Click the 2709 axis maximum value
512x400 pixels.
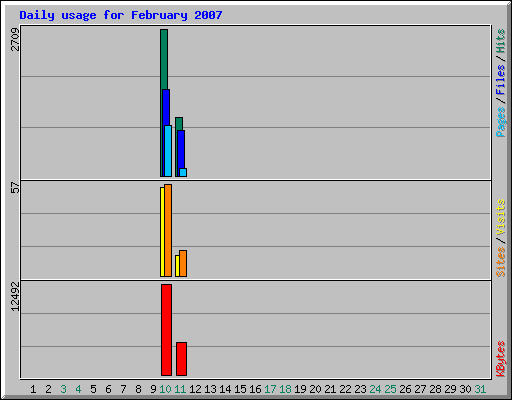15,40
